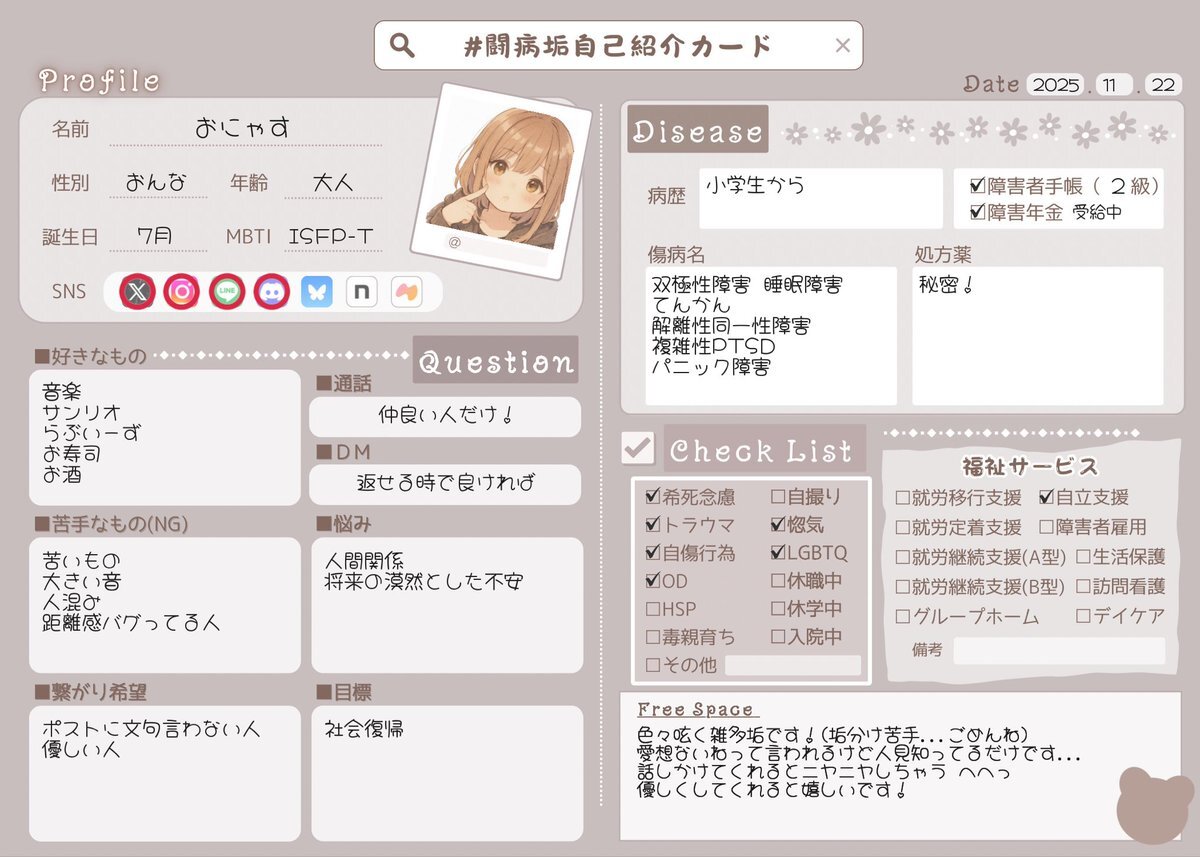Click the その他 text input field
The height and width of the screenshot is (857, 1200).
793,665
